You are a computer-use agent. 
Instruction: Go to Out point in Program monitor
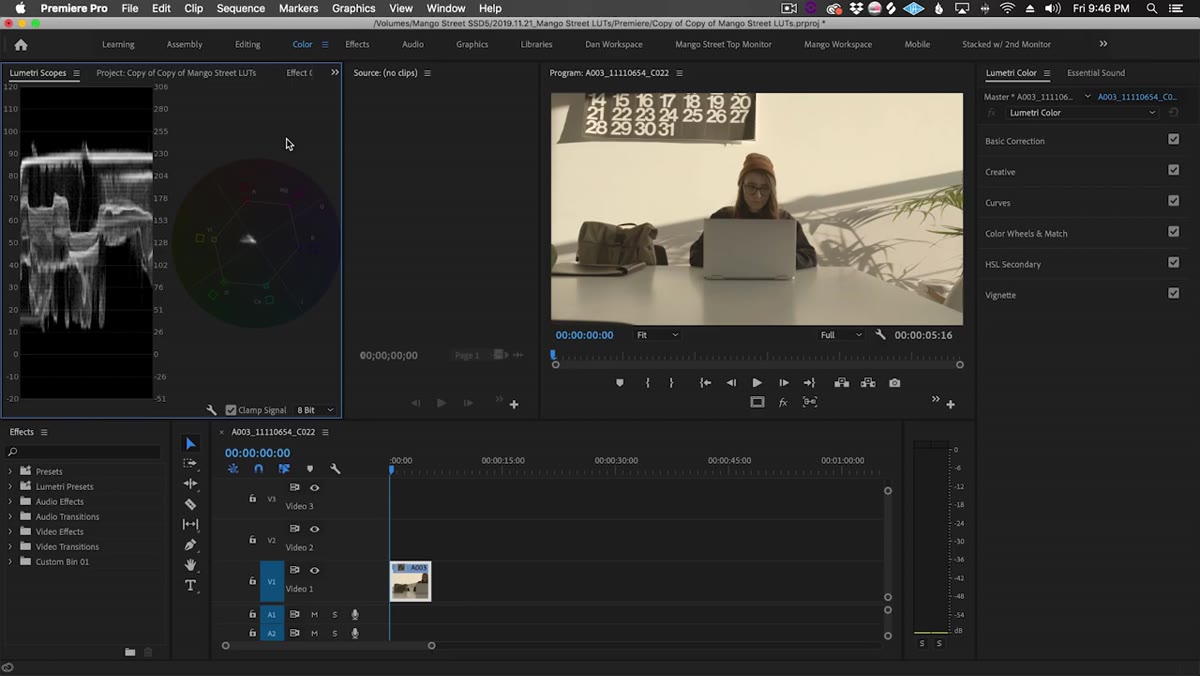point(809,383)
